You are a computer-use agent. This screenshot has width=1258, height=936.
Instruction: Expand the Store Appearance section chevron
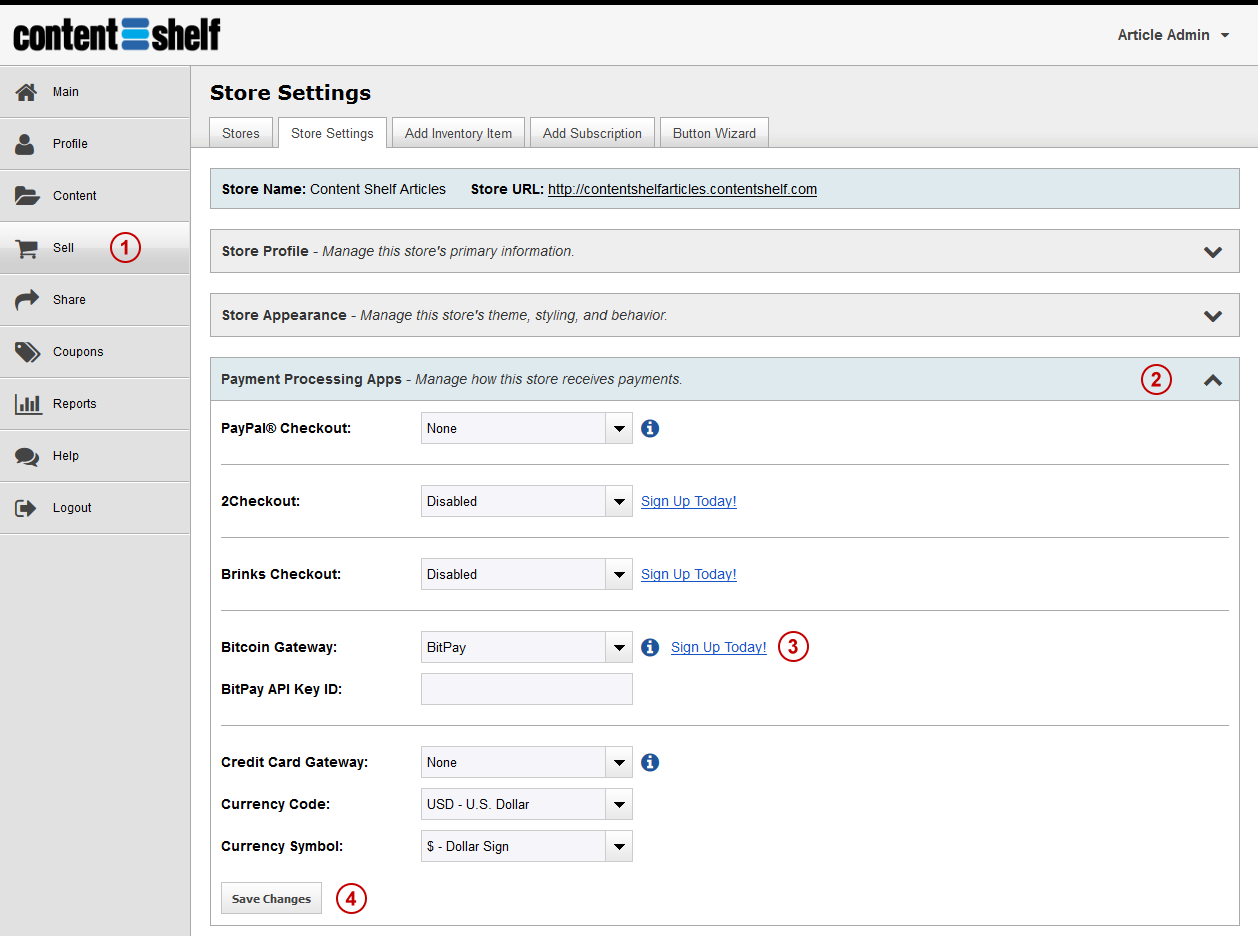[1213, 316]
